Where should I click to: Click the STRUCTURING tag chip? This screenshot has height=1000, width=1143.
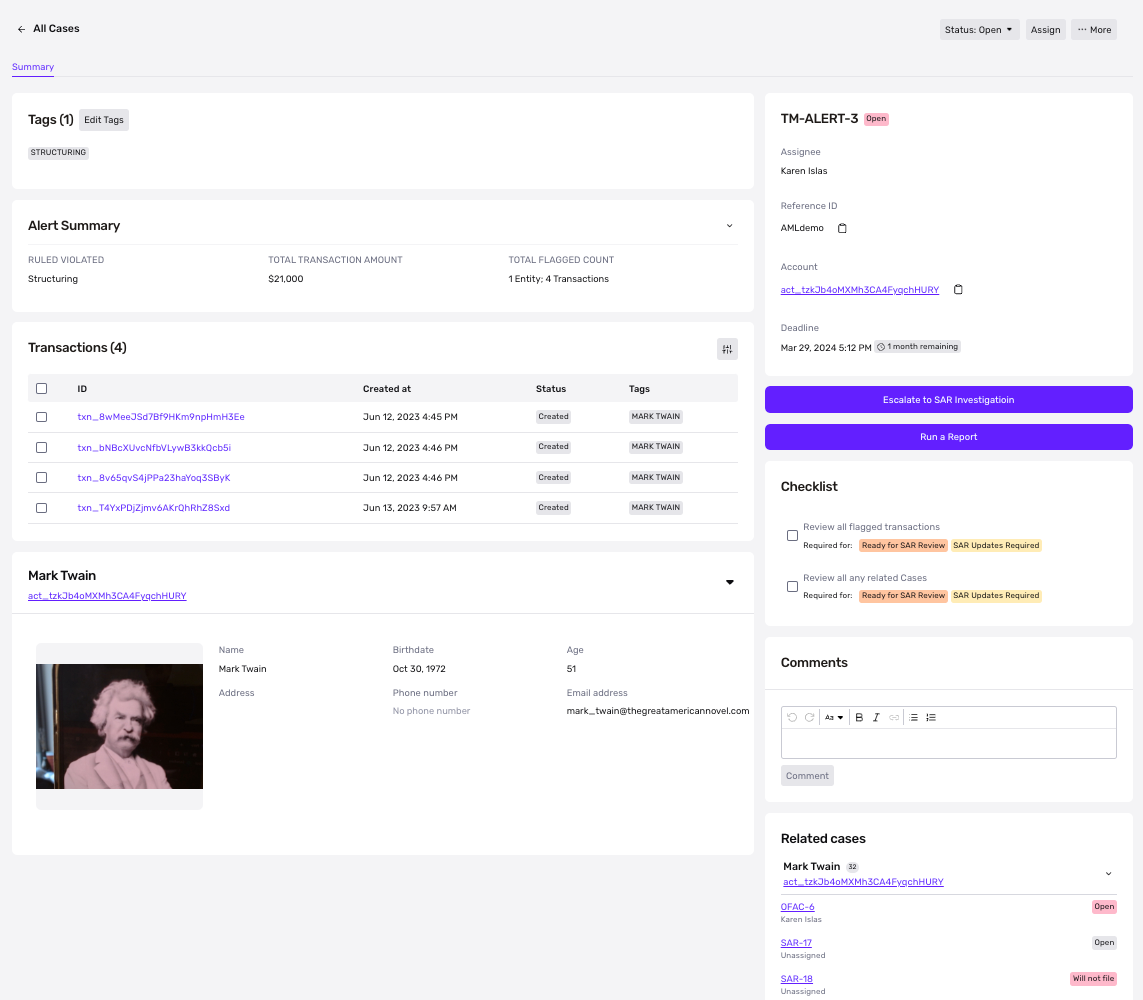coord(58,152)
